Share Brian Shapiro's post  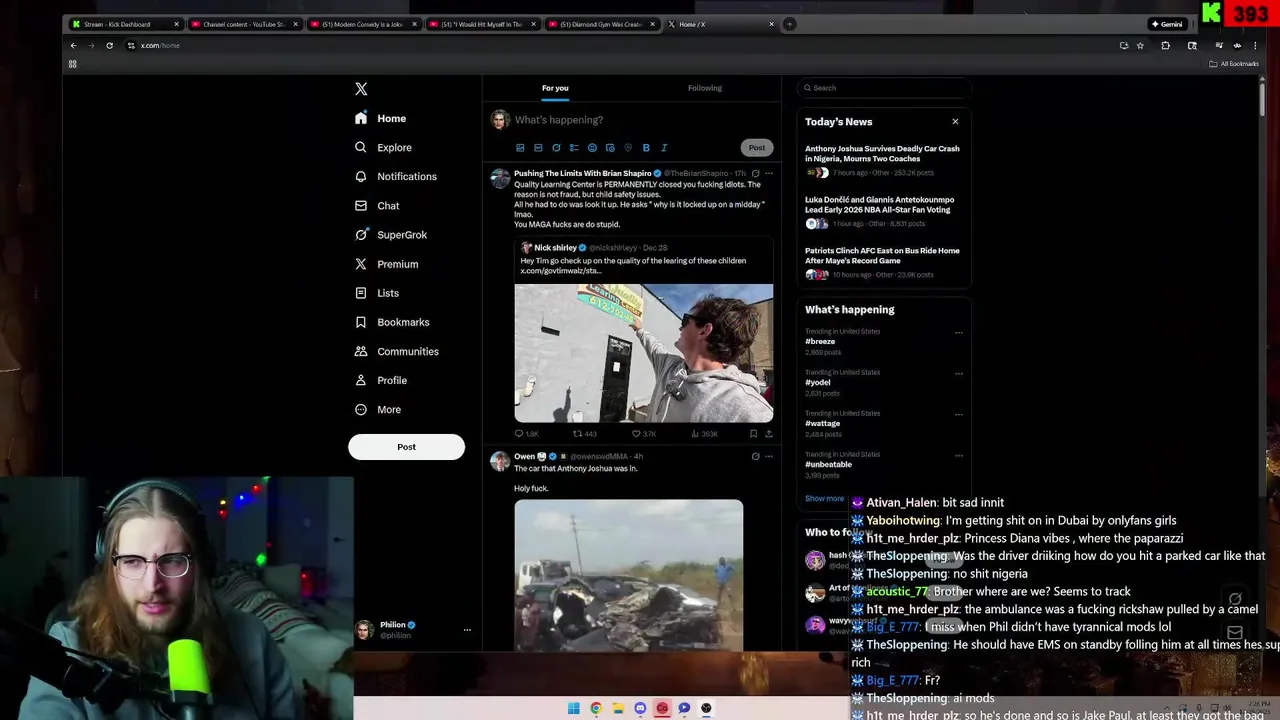tap(768, 434)
